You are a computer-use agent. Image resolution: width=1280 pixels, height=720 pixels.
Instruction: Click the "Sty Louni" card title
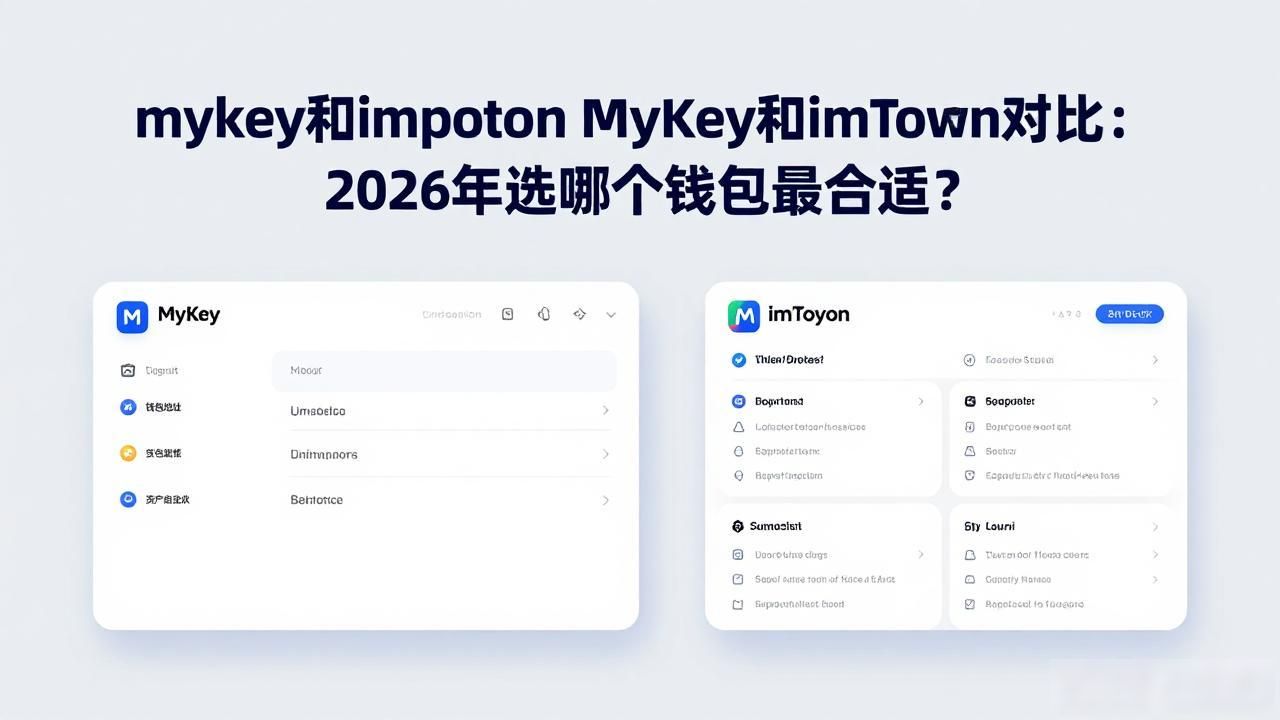(x=989, y=526)
